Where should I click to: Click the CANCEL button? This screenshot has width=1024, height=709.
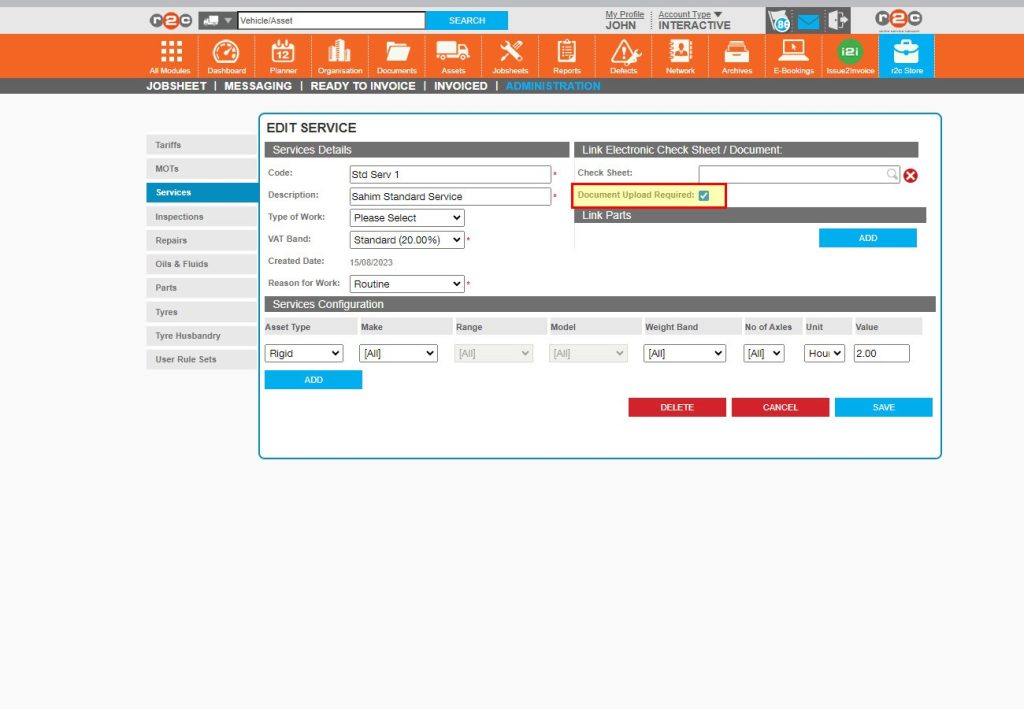[x=780, y=407]
